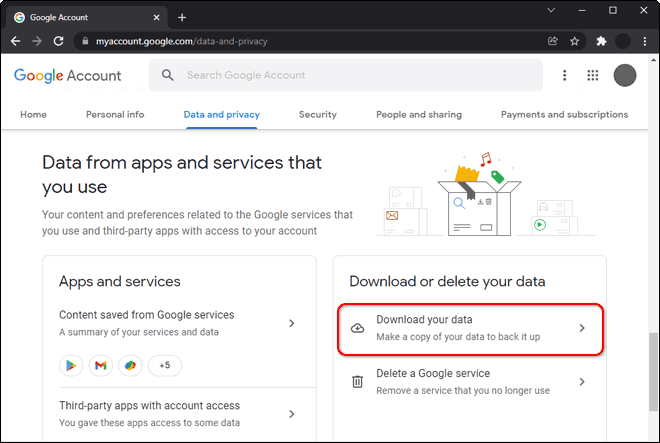The image size is (660, 443).
Task: Click Download your data option
Action: [470, 328]
